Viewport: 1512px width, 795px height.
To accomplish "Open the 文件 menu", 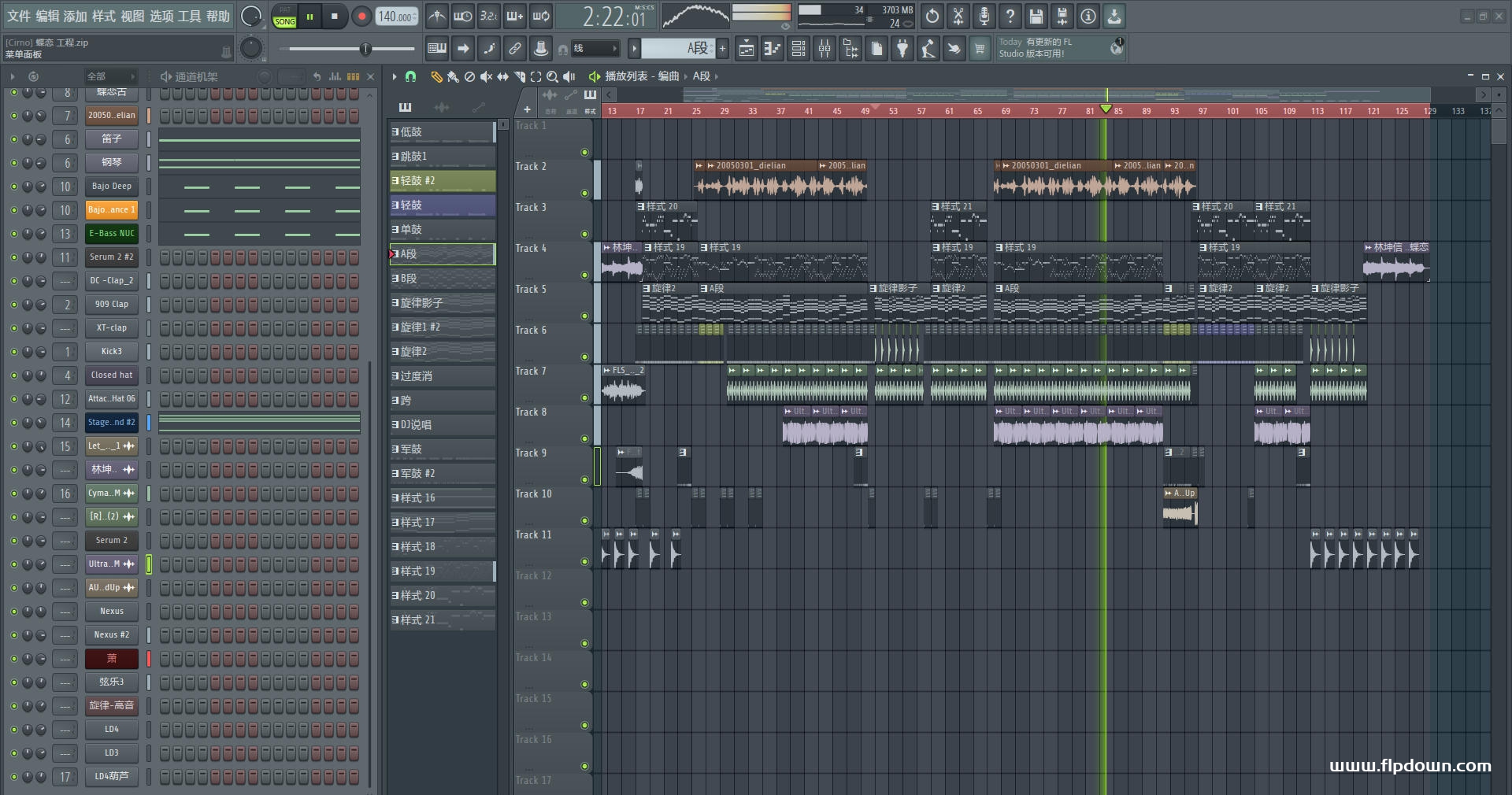I will (x=19, y=16).
